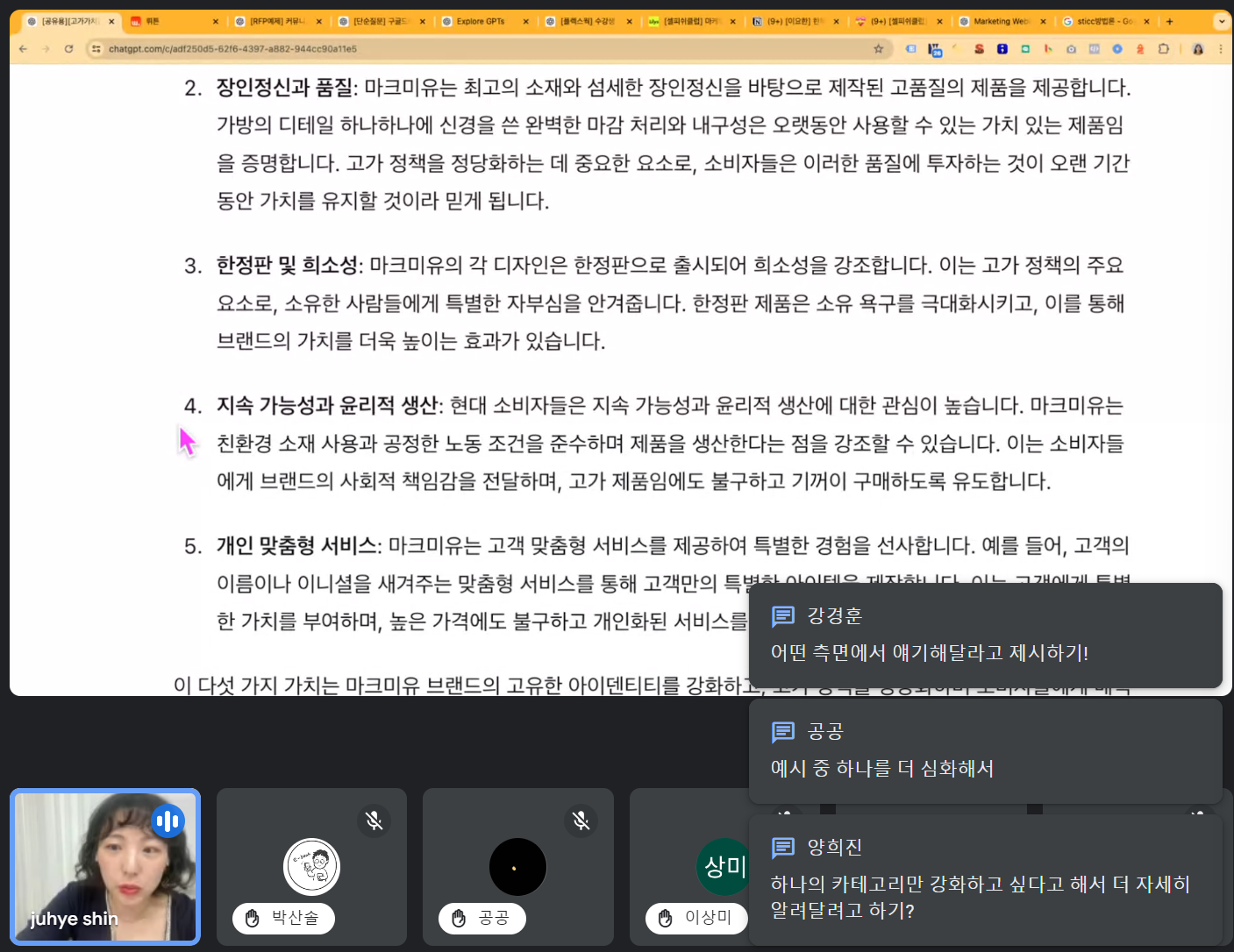Close the Marketing Web tab
The image size is (1234, 952).
click(x=1043, y=21)
